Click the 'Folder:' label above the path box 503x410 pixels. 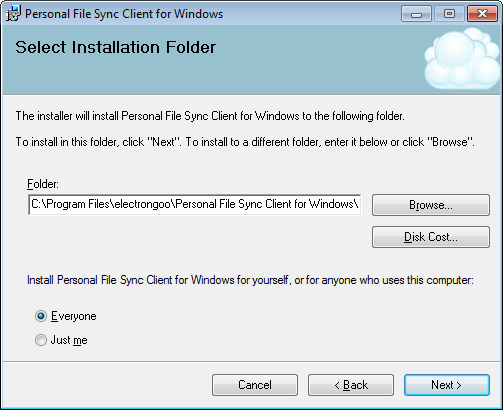[x=43, y=184]
